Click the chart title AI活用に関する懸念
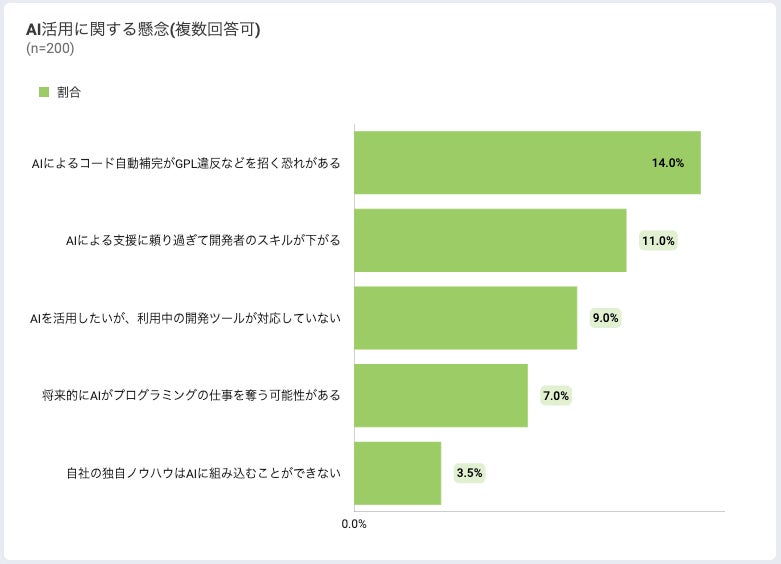Image resolution: width=781 pixels, height=564 pixels. click(143, 29)
